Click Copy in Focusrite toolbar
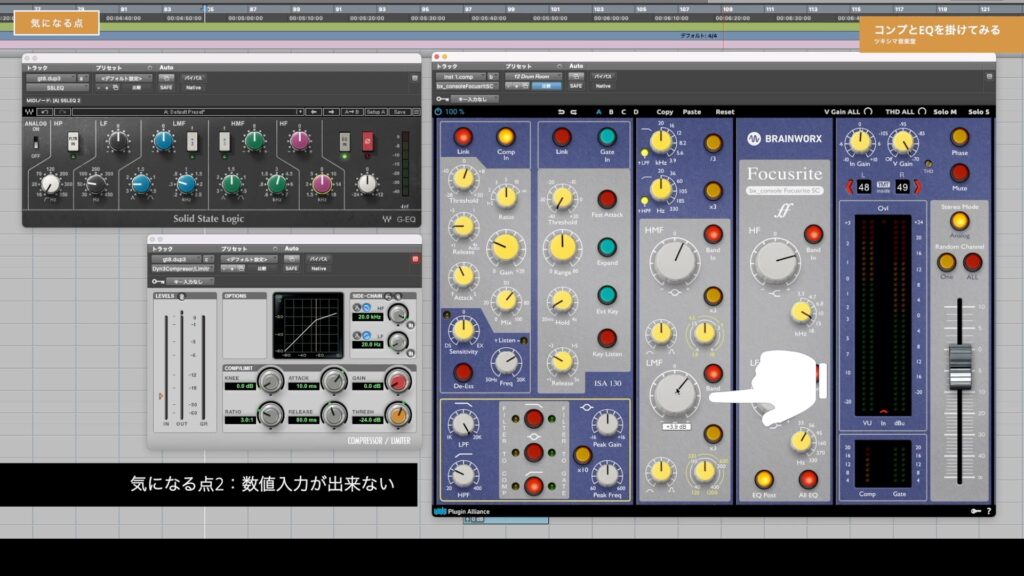This screenshot has width=1024, height=576. point(665,112)
